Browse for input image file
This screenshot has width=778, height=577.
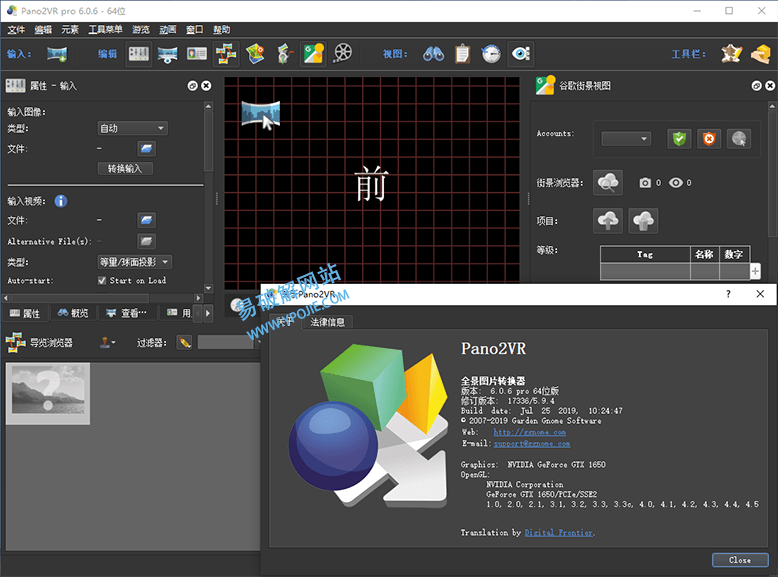(146, 148)
